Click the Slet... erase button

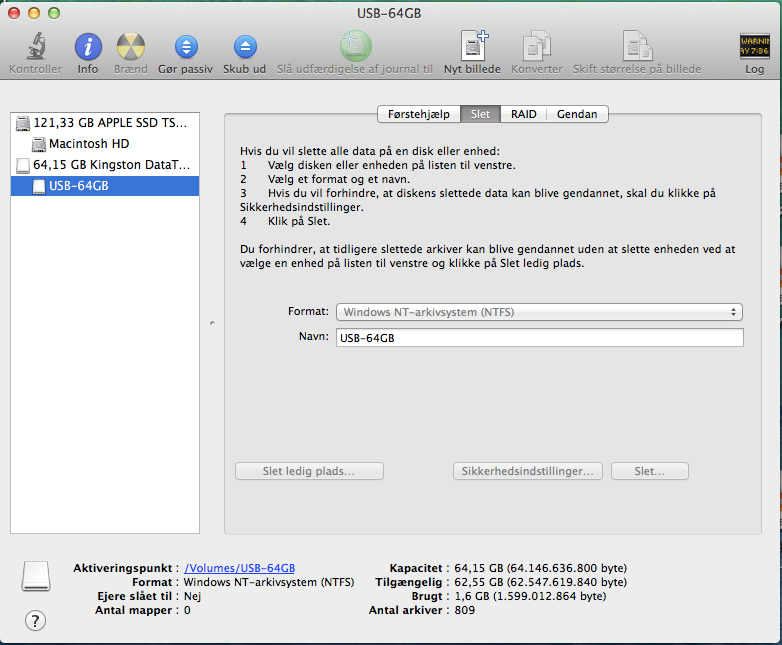(x=650, y=471)
